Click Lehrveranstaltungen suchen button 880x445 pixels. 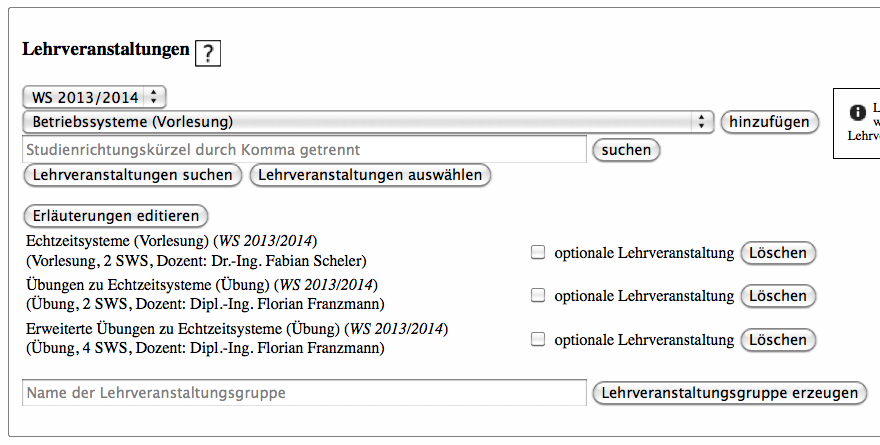[x=133, y=175]
